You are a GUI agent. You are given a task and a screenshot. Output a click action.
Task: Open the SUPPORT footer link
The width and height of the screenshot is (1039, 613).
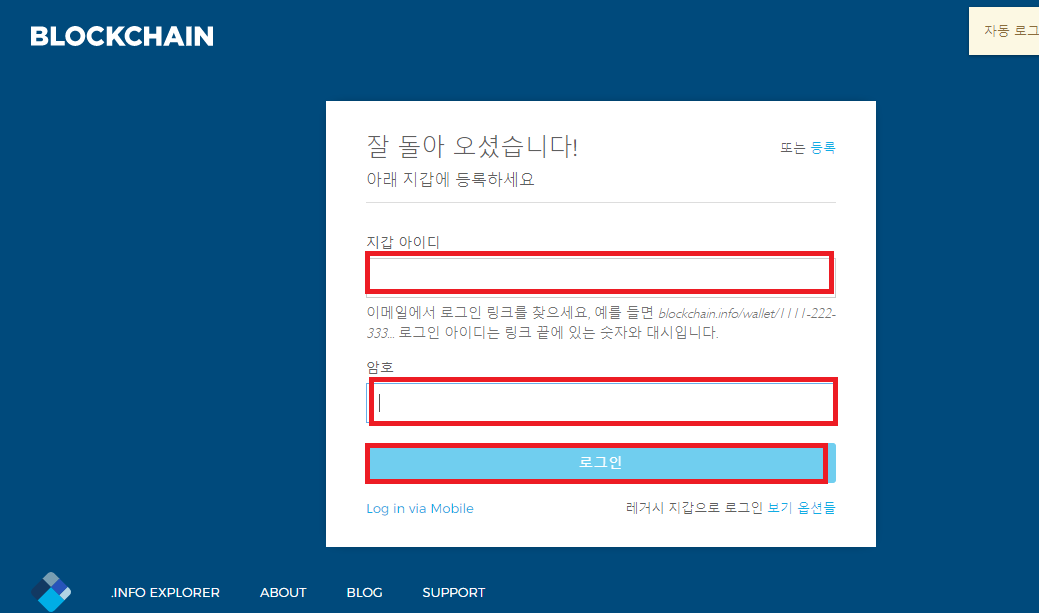point(454,592)
